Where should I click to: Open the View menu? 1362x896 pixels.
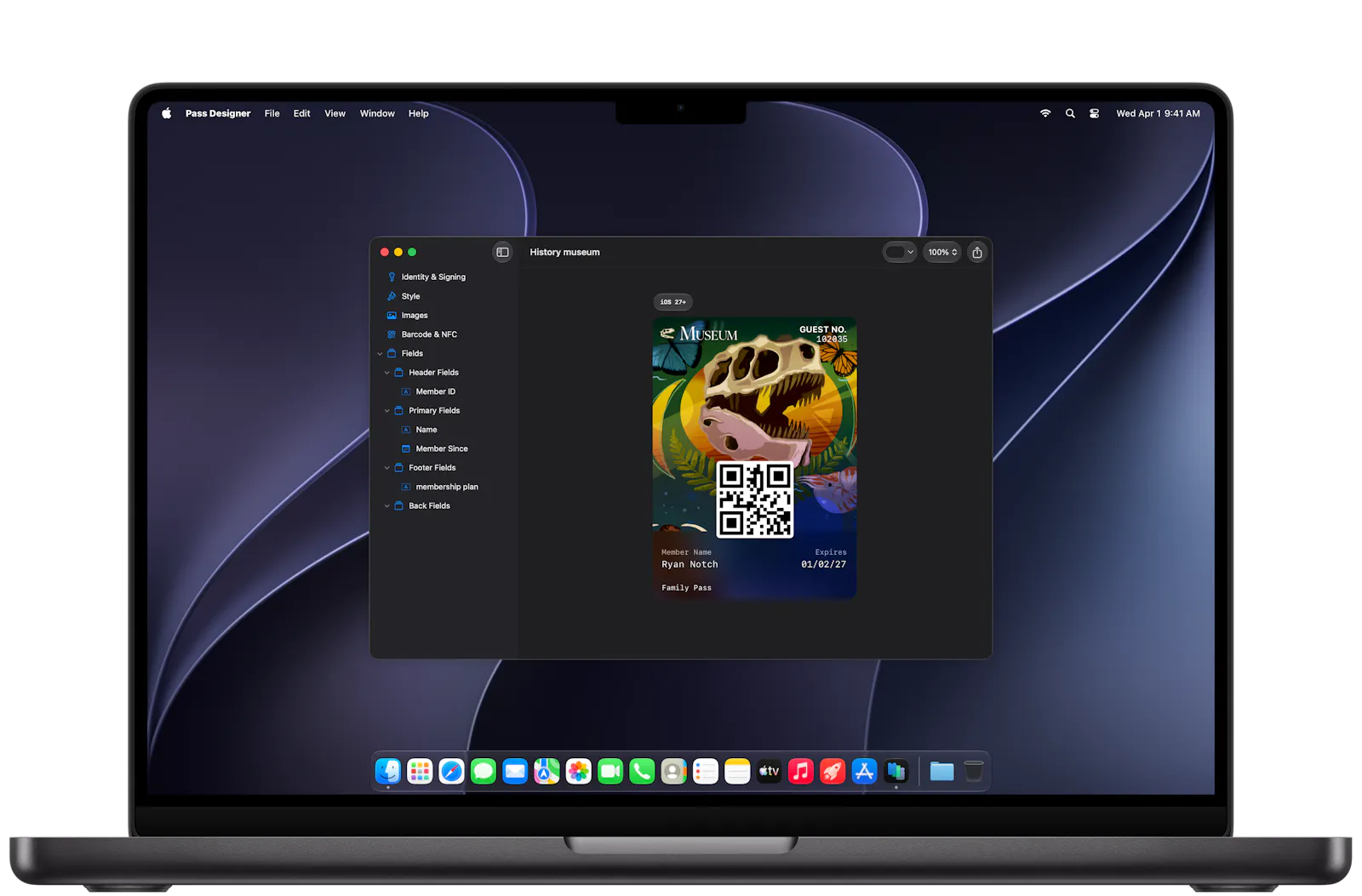tap(335, 113)
